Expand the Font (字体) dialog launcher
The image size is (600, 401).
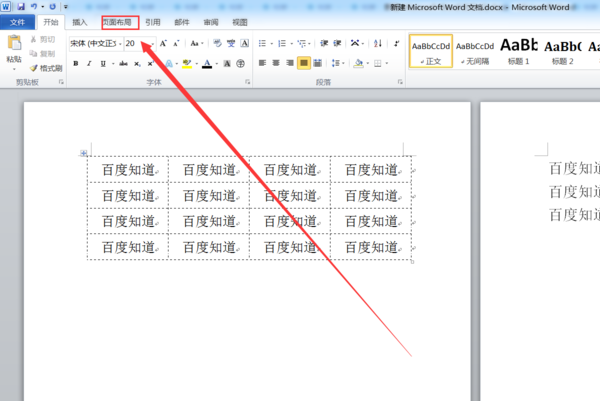click(x=248, y=82)
